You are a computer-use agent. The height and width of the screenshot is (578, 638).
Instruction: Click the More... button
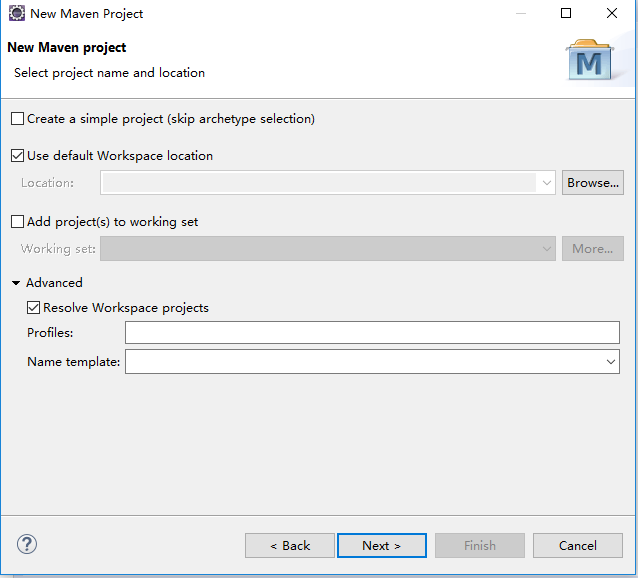pyautogui.click(x=592, y=249)
